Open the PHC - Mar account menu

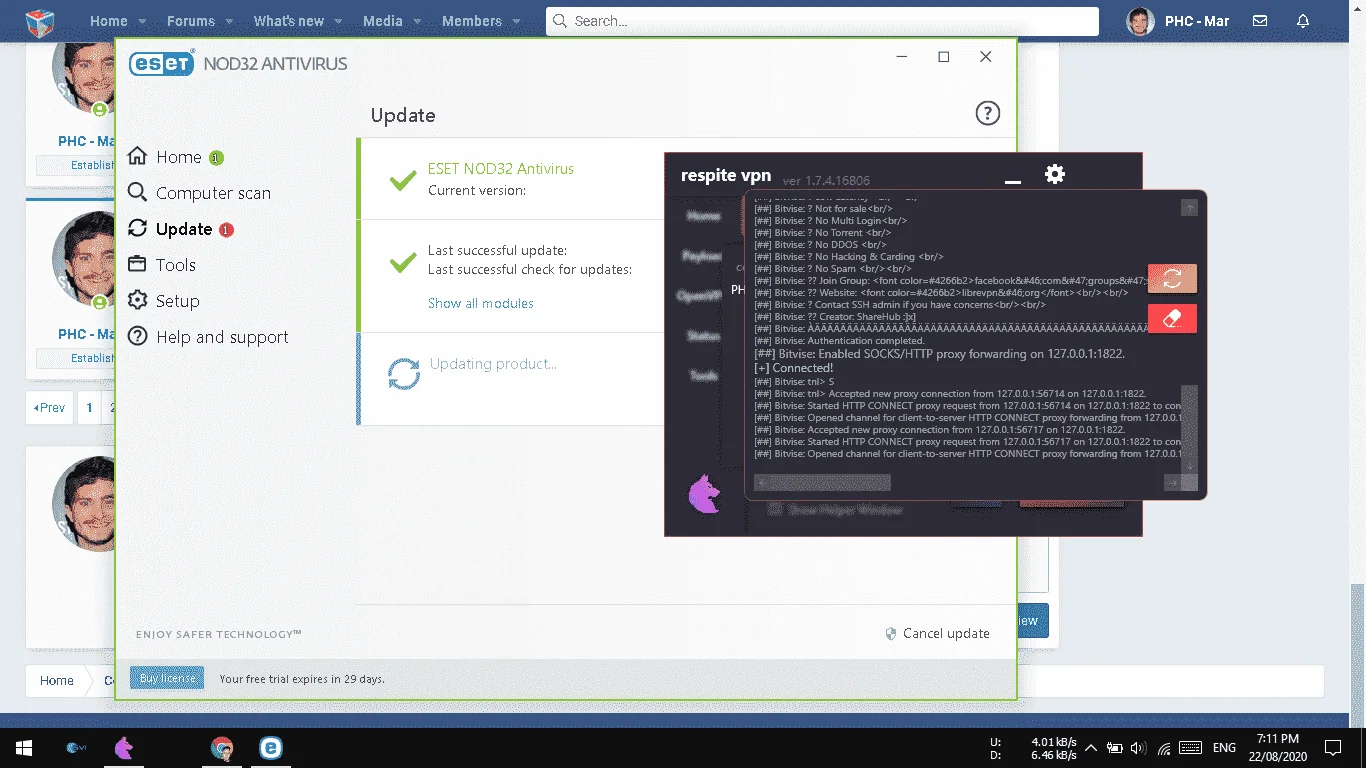pyautogui.click(x=1179, y=21)
